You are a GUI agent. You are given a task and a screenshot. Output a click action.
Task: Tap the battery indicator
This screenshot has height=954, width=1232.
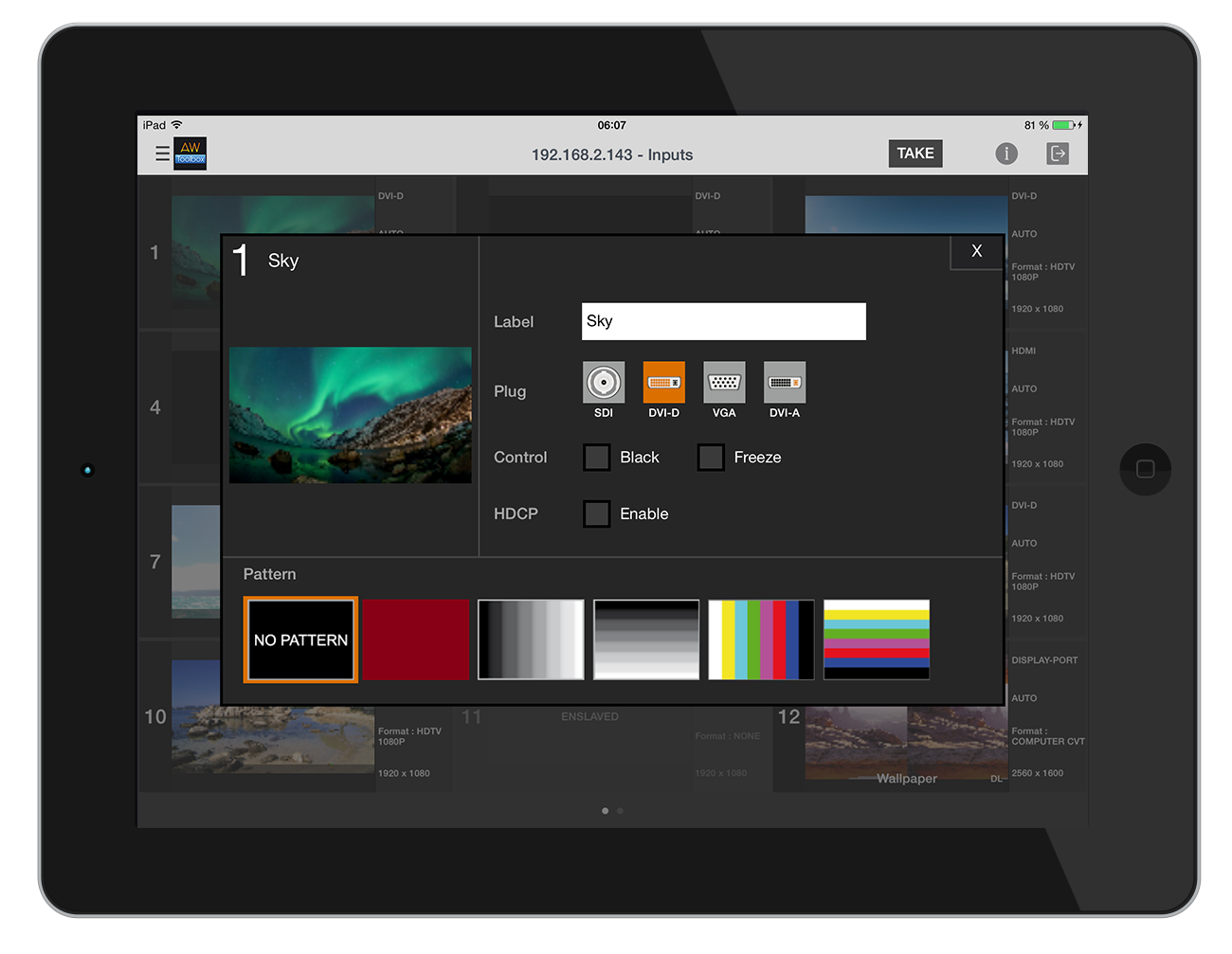click(1063, 125)
